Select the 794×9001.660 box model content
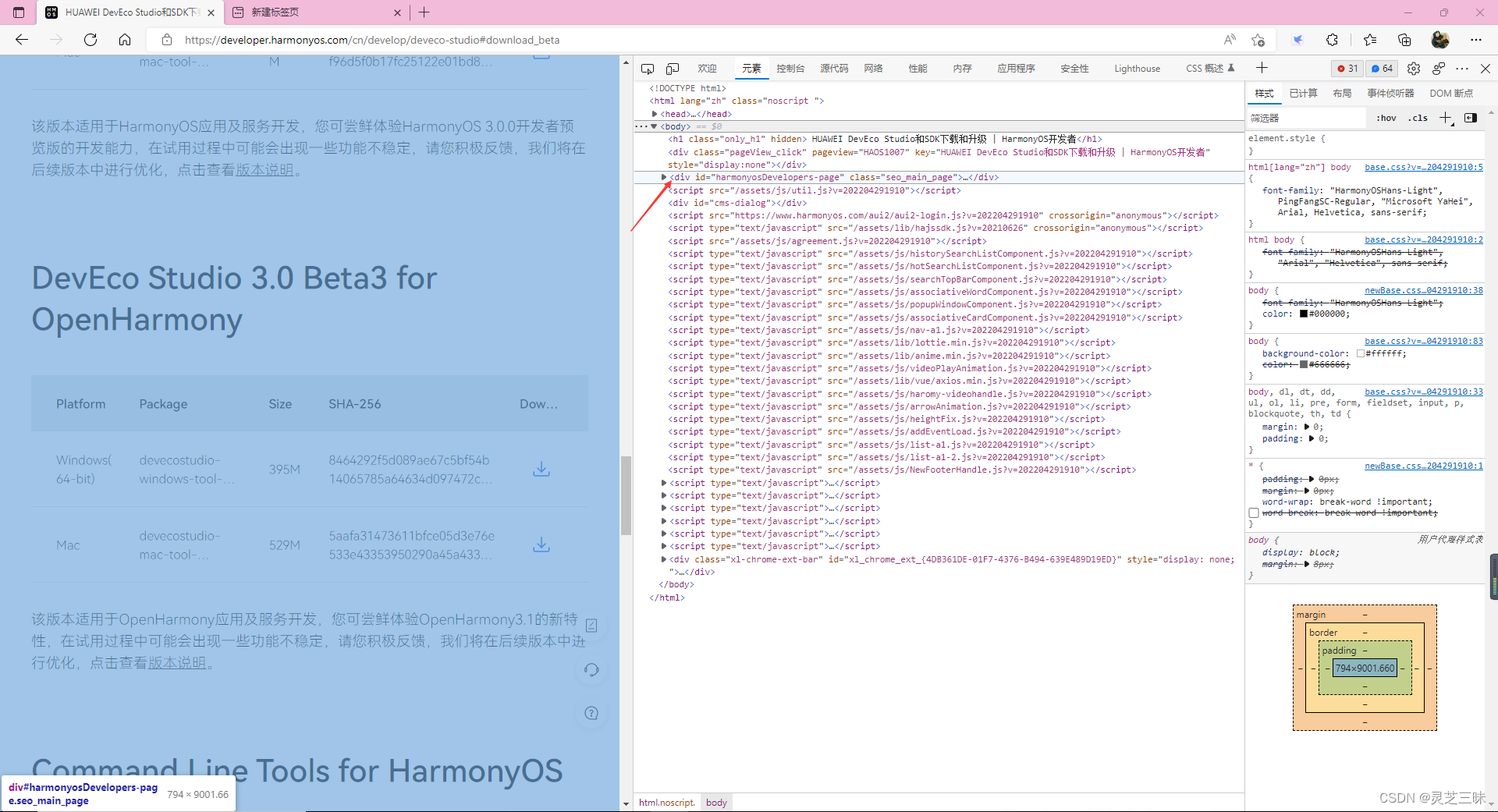 (x=1365, y=668)
